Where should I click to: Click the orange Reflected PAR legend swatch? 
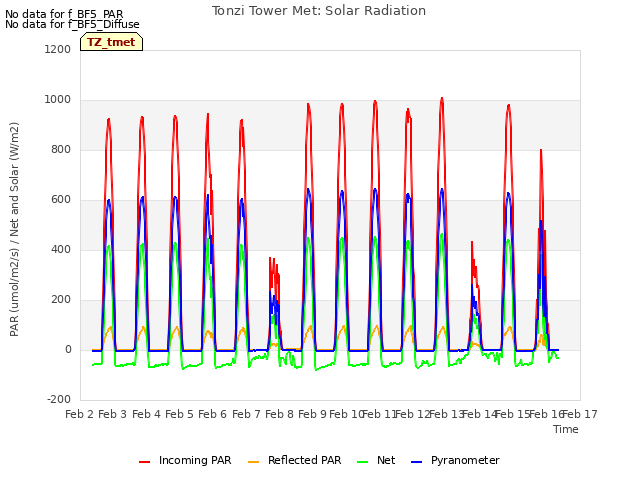tap(253, 462)
